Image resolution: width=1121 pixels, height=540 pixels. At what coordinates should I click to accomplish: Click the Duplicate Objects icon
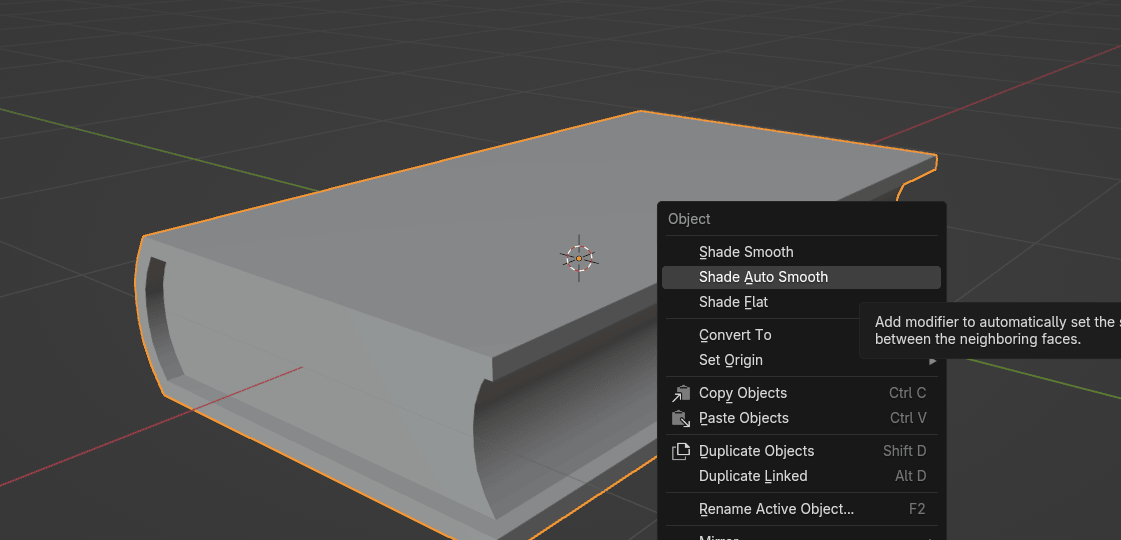click(681, 451)
